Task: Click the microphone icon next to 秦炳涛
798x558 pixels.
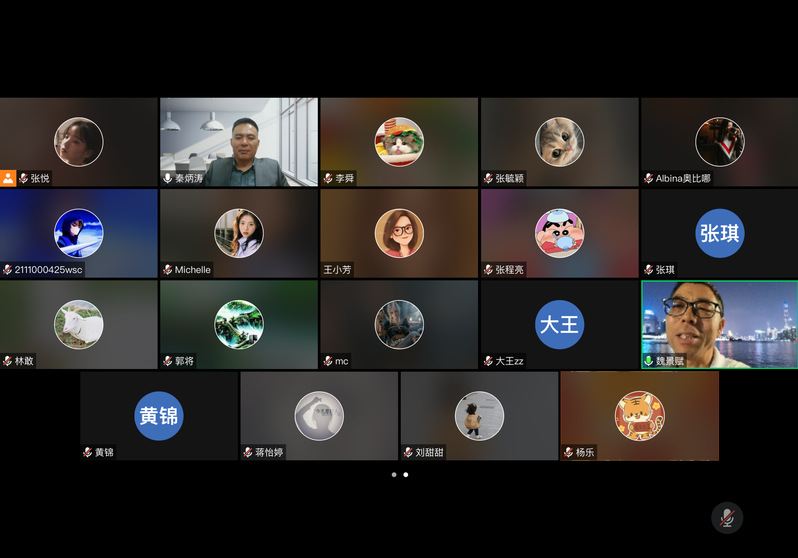Action: [x=168, y=178]
